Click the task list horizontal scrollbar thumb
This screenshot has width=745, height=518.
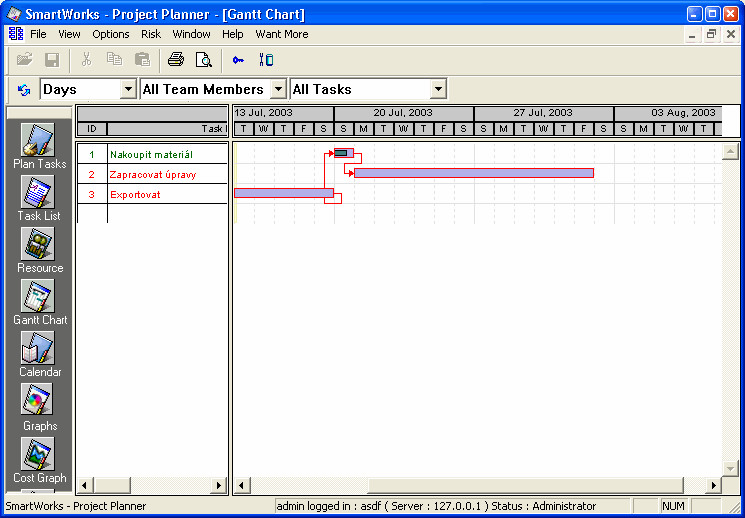tap(112, 485)
